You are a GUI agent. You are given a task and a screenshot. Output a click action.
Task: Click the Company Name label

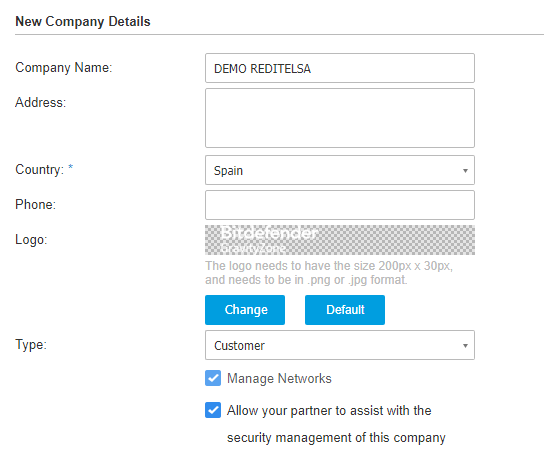click(x=64, y=68)
